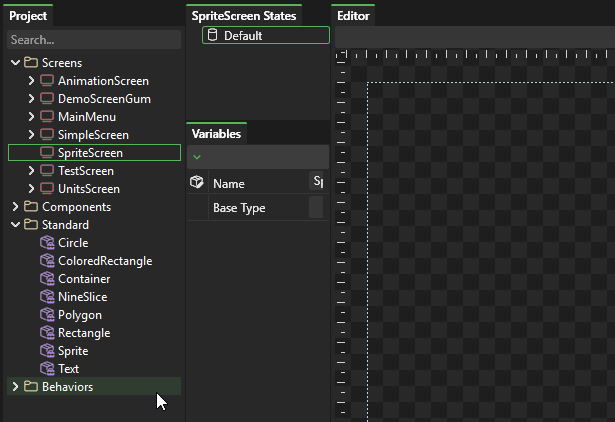Click the AnimationScreen screen icon

pyautogui.click(x=47, y=81)
